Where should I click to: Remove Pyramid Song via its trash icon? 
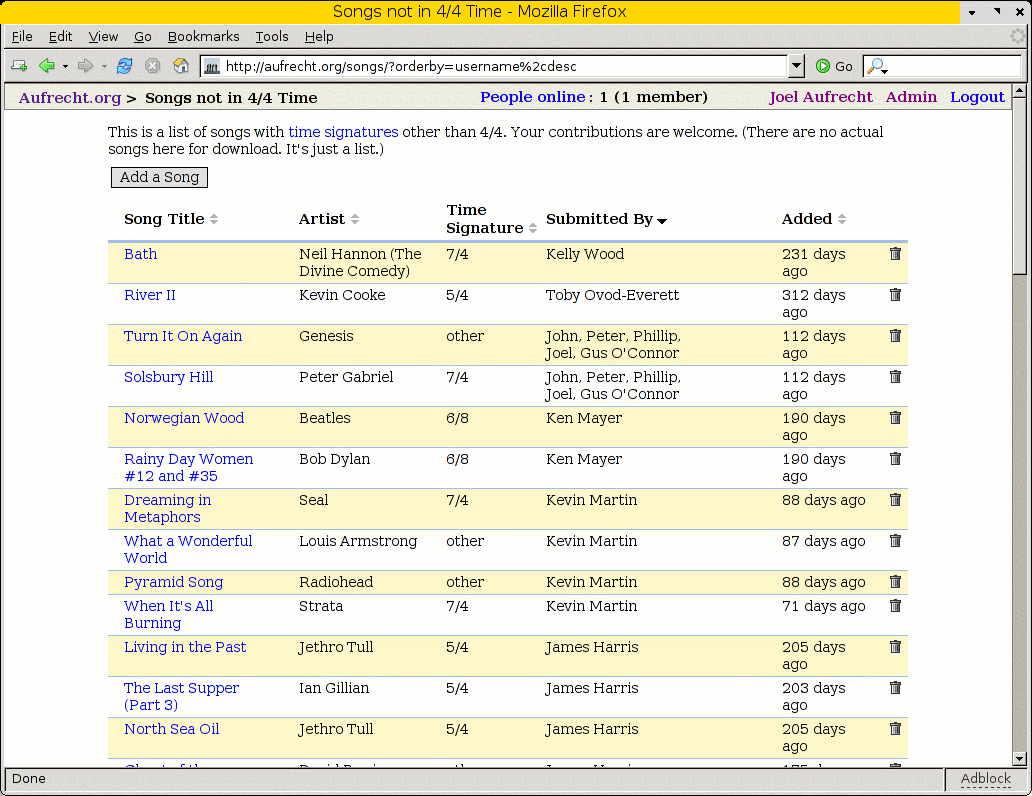click(895, 582)
